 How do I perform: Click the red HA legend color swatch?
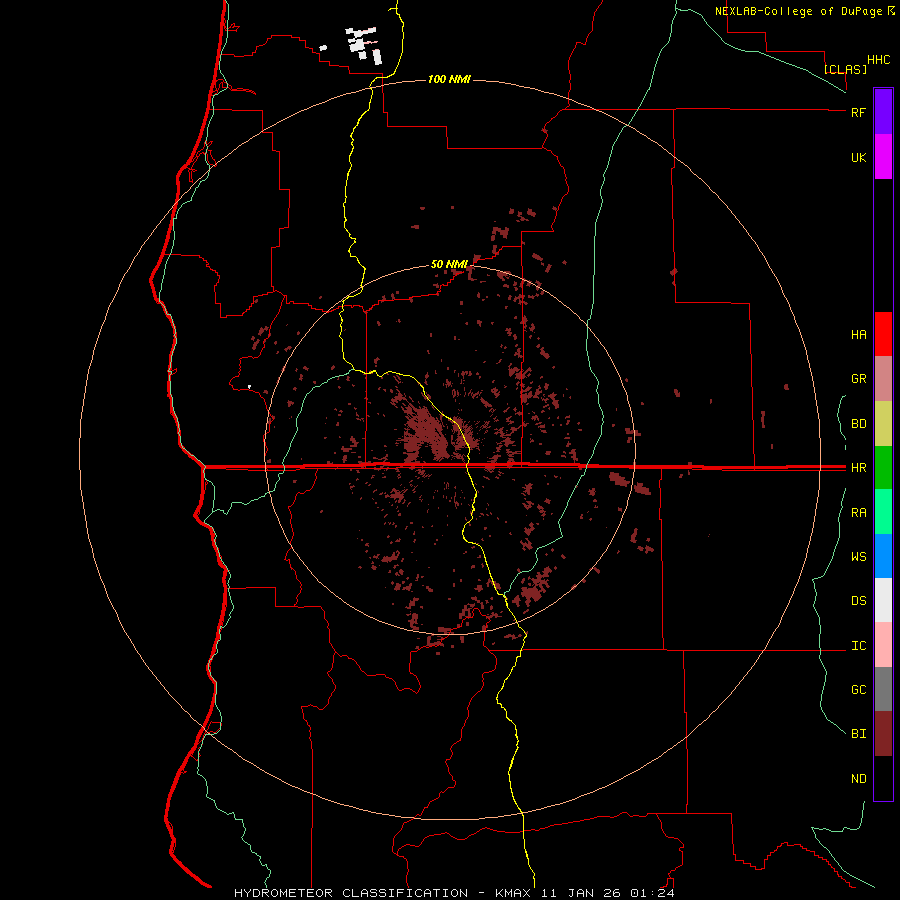[x=883, y=334]
